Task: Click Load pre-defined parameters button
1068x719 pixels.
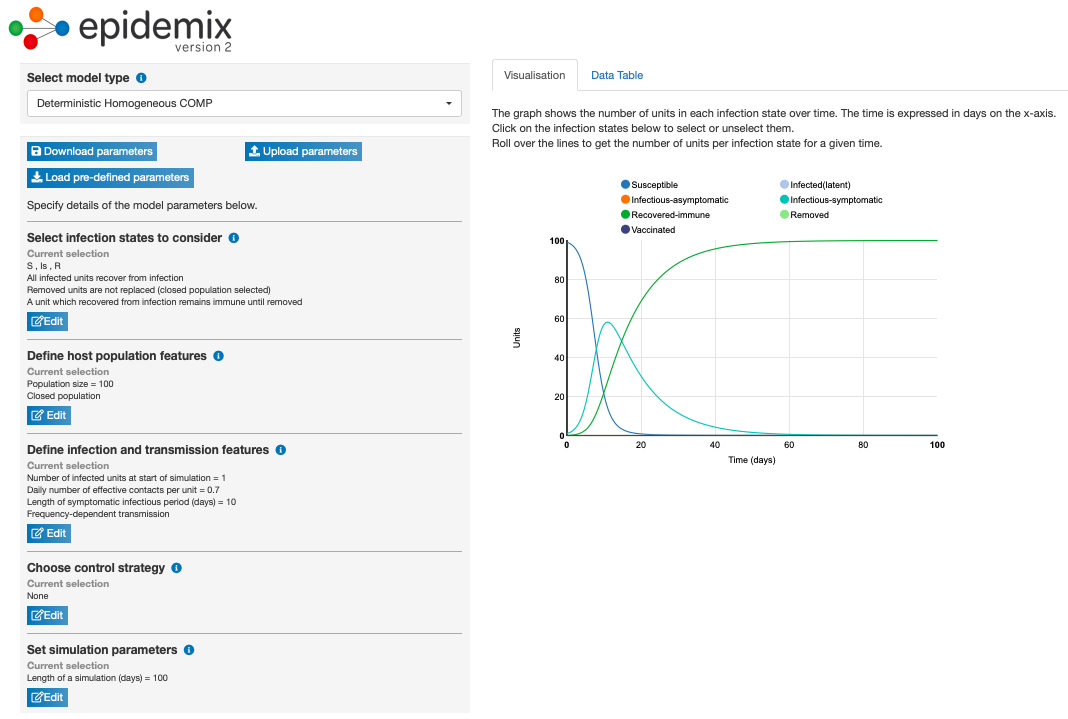Action: (110, 177)
